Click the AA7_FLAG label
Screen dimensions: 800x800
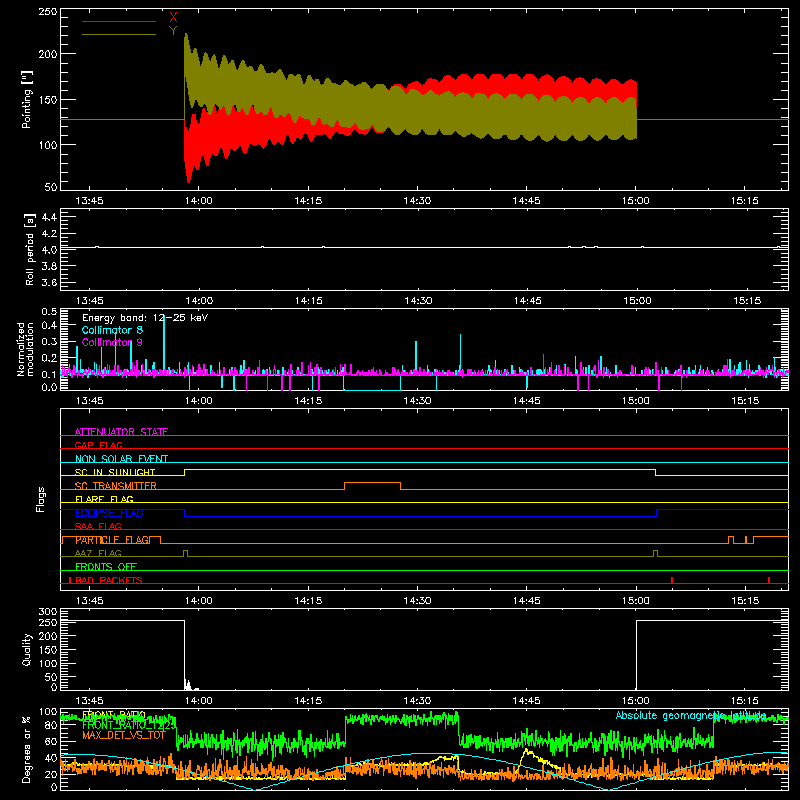tap(98, 553)
